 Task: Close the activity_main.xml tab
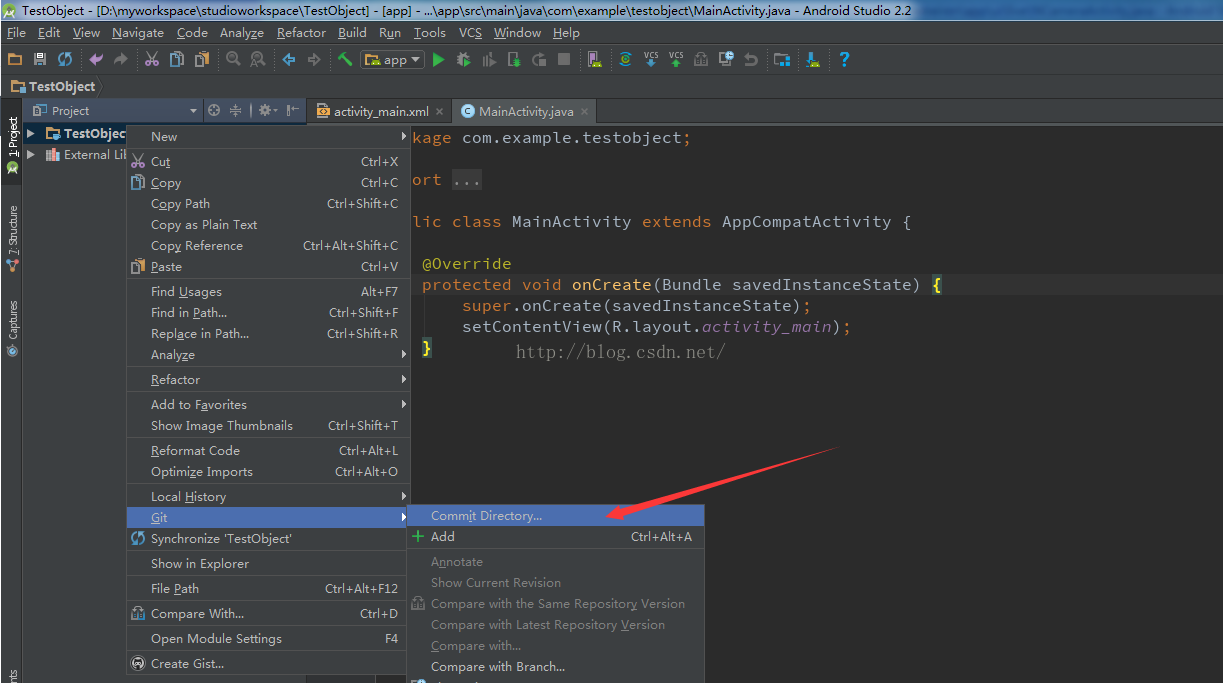coord(439,112)
